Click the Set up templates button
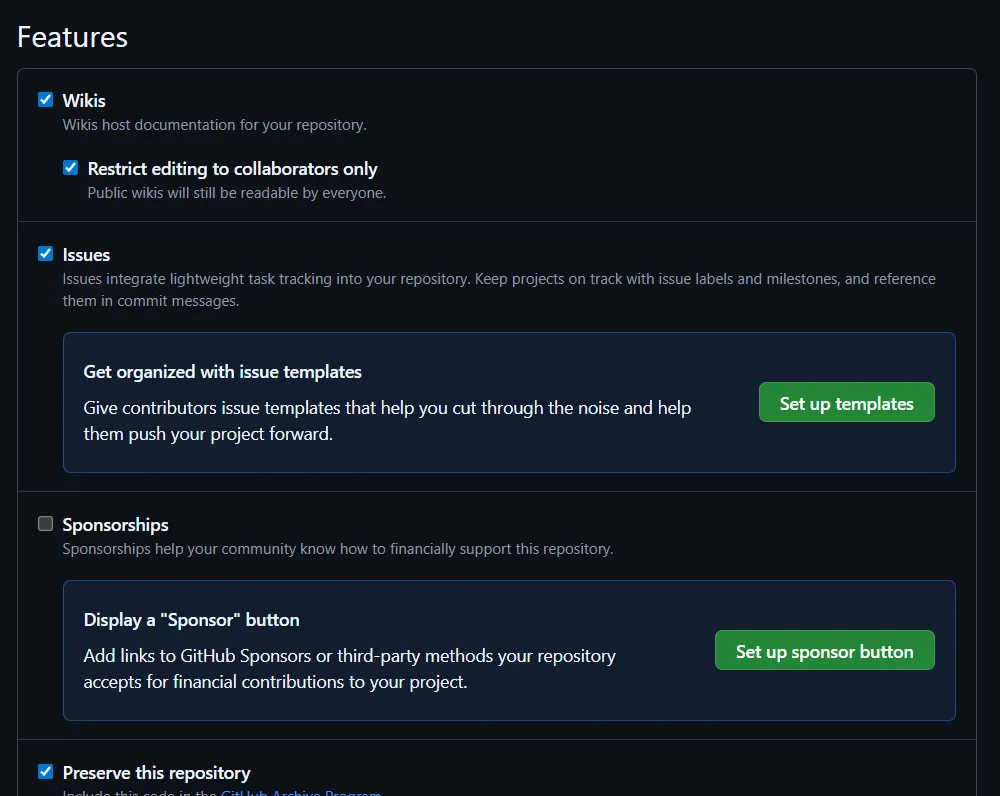The image size is (1000, 796). tap(846, 402)
